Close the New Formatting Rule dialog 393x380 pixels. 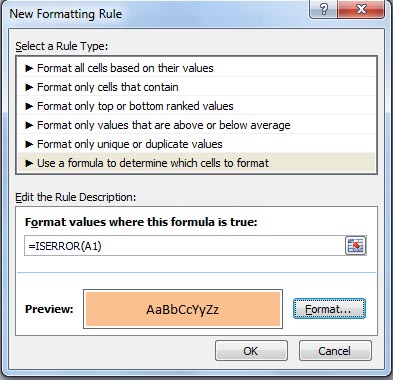(361, 9)
